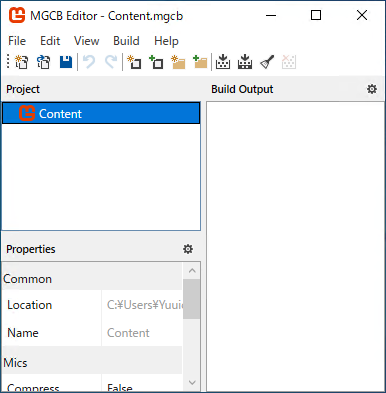The height and width of the screenshot is (393, 386).
Task: Open the Build menu
Action: click(126, 41)
